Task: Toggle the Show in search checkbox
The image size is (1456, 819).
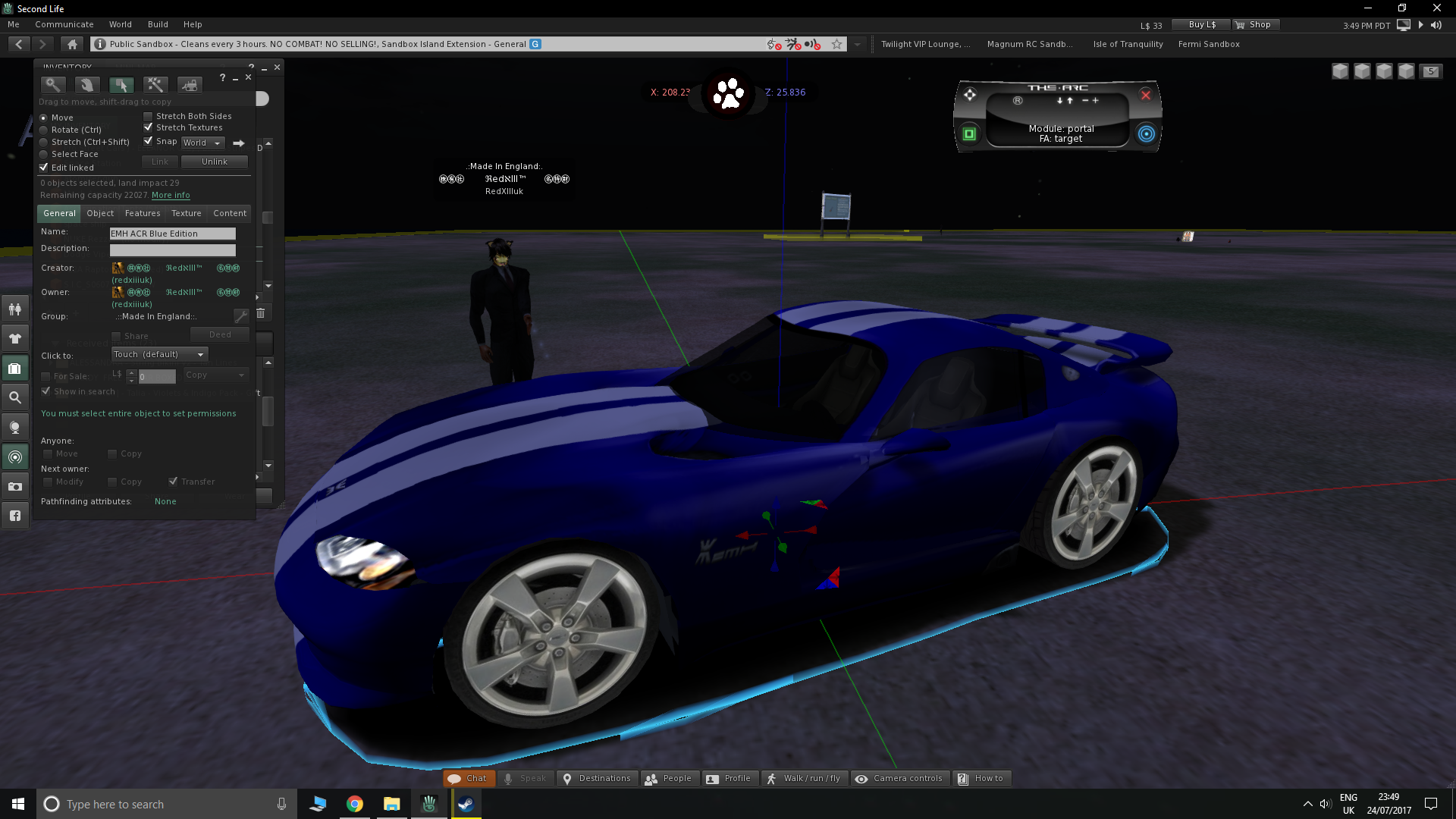Action: point(46,391)
